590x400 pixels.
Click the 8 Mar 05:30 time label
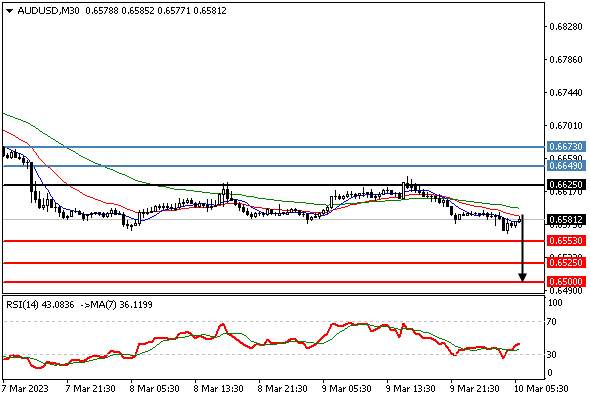154,388
